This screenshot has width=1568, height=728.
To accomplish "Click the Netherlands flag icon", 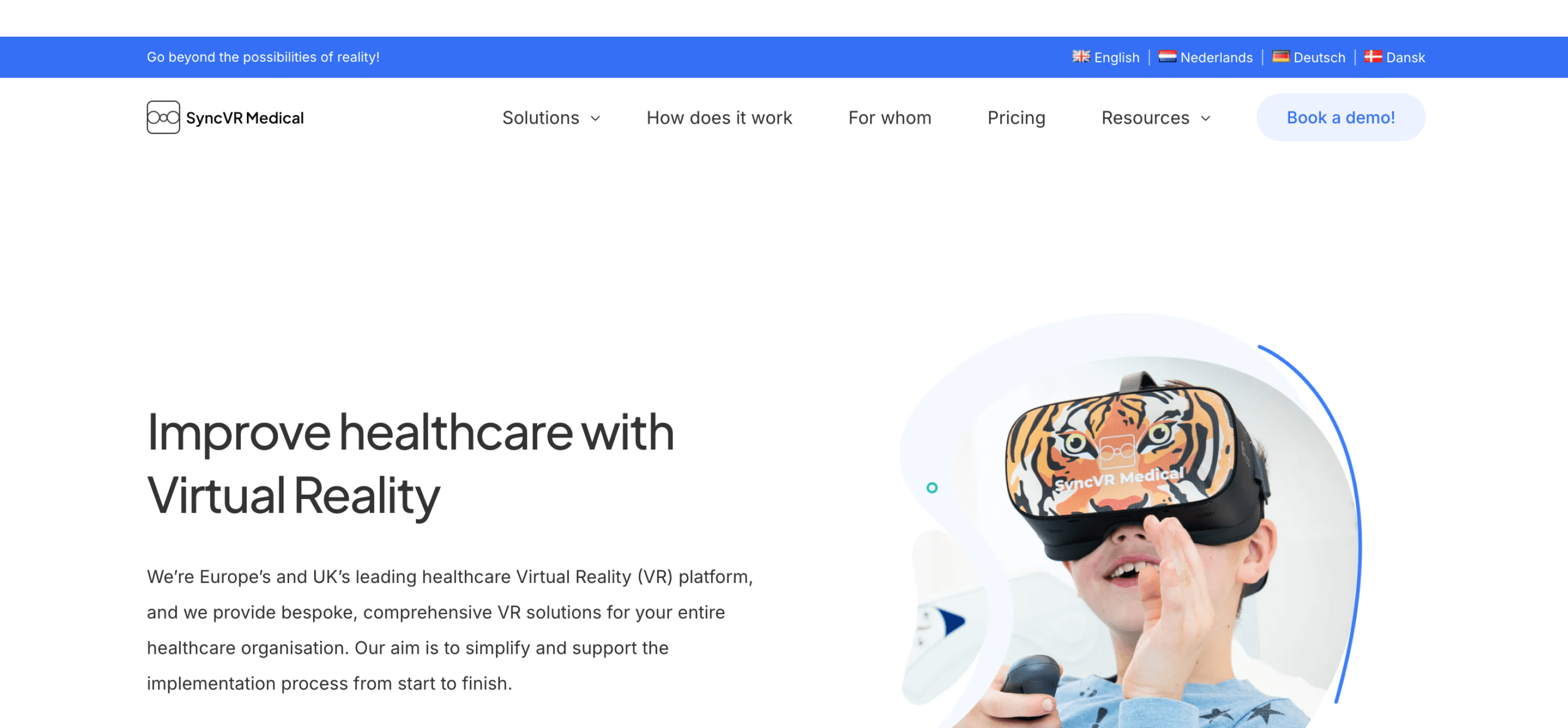I will coord(1167,56).
